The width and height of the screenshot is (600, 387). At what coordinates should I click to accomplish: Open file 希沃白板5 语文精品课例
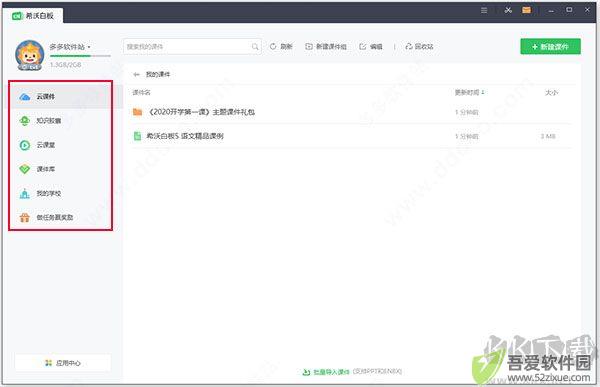(x=185, y=136)
